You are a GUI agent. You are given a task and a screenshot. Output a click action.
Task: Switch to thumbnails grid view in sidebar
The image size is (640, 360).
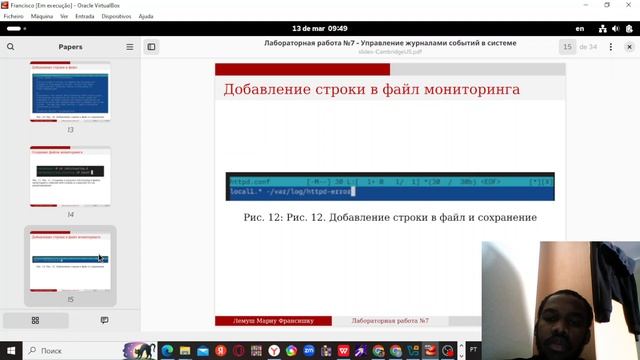click(x=36, y=320)
